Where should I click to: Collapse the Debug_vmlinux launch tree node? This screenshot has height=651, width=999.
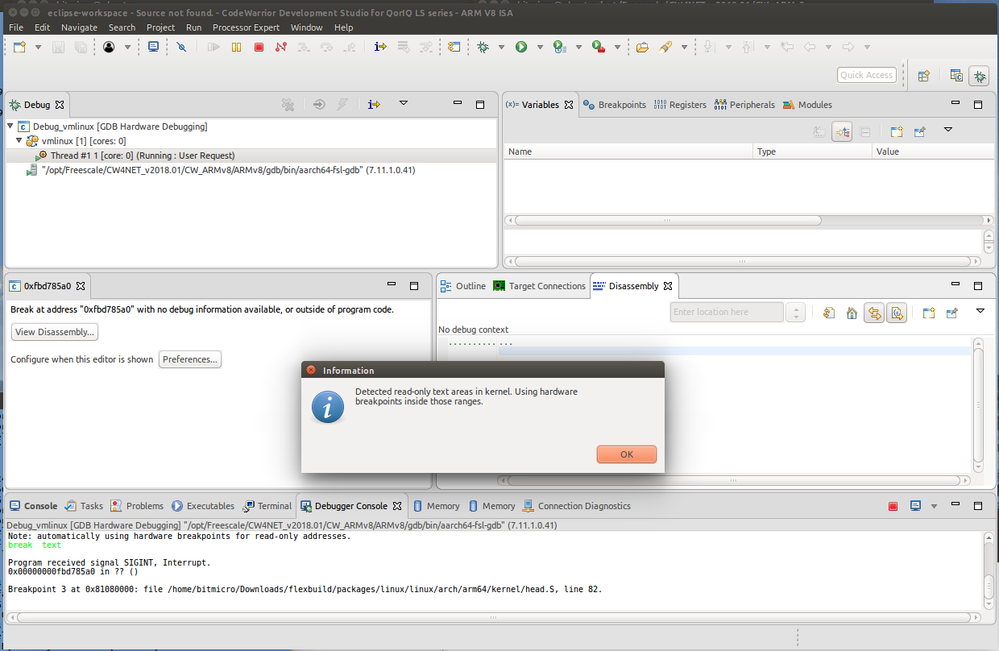point(10,126)
